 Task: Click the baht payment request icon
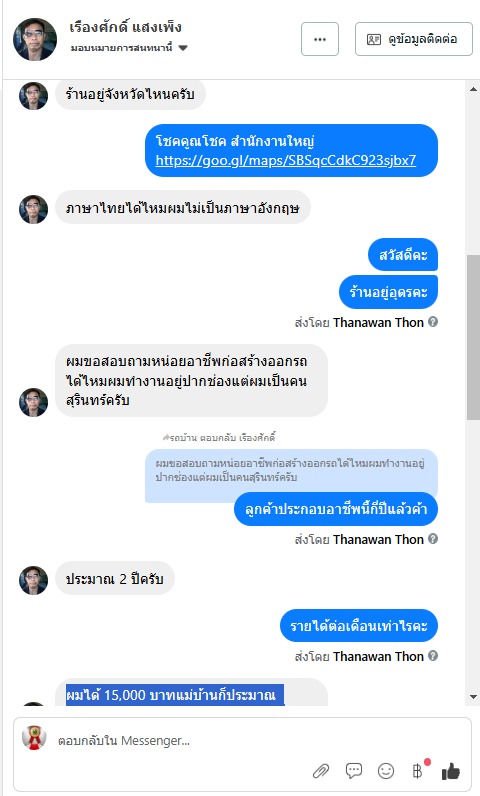pyautogui.click(x=418, y=771)
